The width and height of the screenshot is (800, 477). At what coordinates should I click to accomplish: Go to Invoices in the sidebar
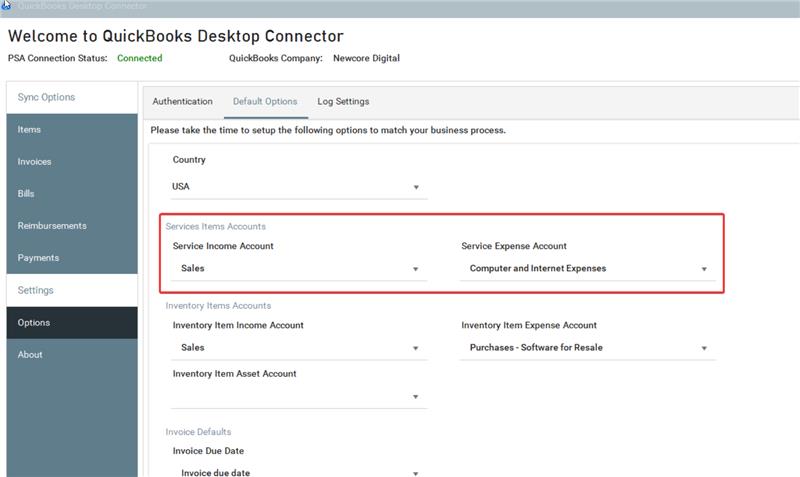pos(72,162)
